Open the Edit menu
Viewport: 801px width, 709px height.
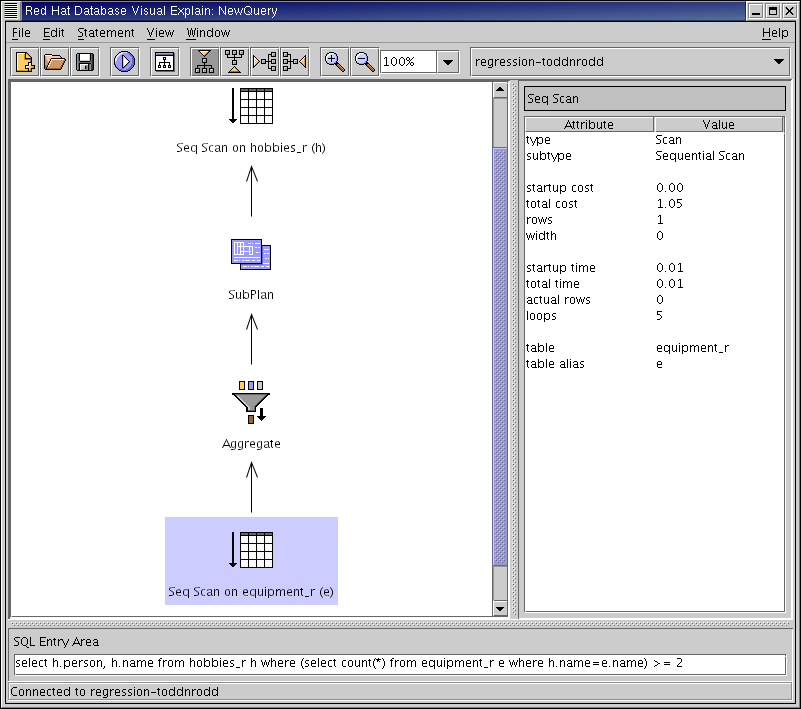tap(54, 33)
